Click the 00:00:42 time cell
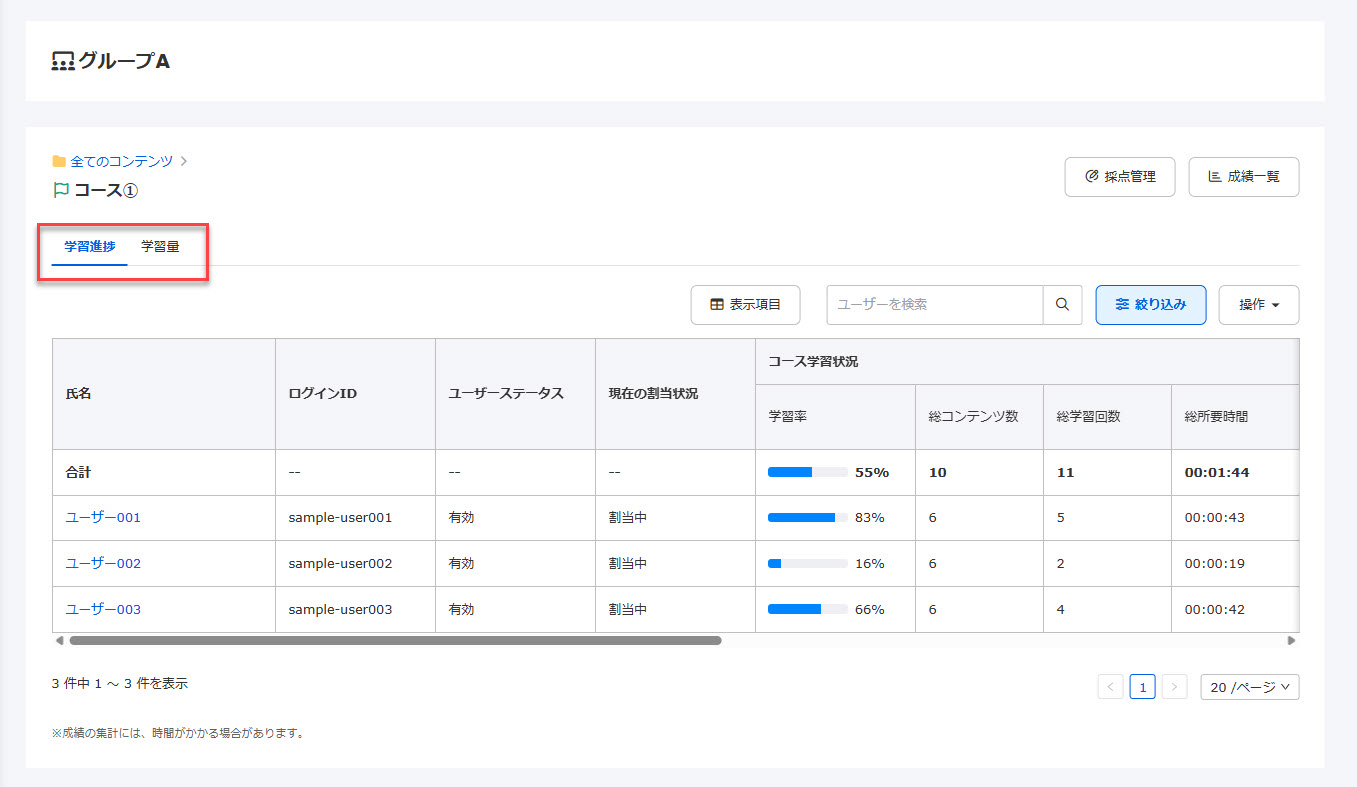Viewport: 1357px width, 787px height. click(1235, 610)
